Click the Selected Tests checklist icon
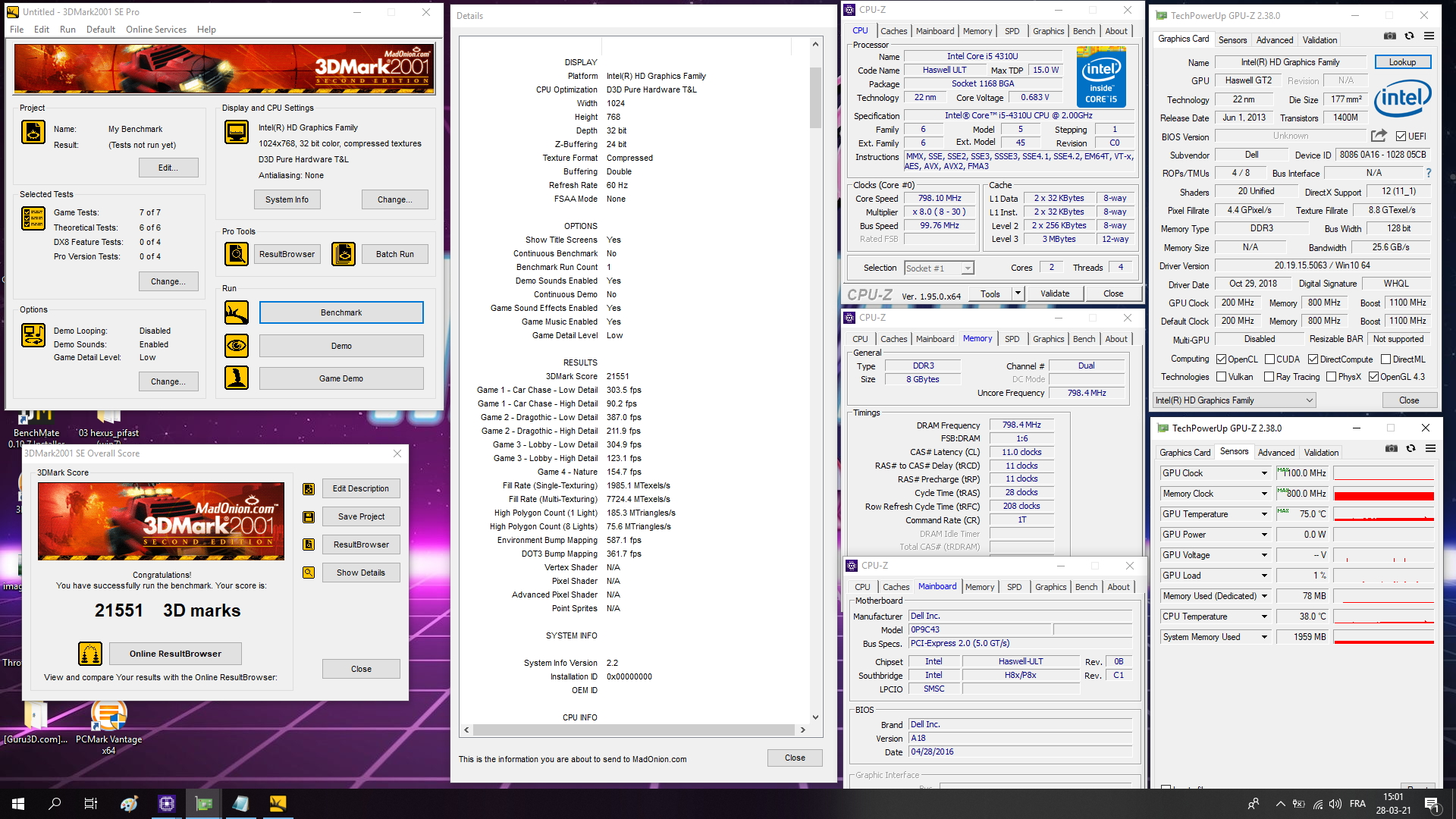Screen dimensions: 1456x819 [33, 218]
